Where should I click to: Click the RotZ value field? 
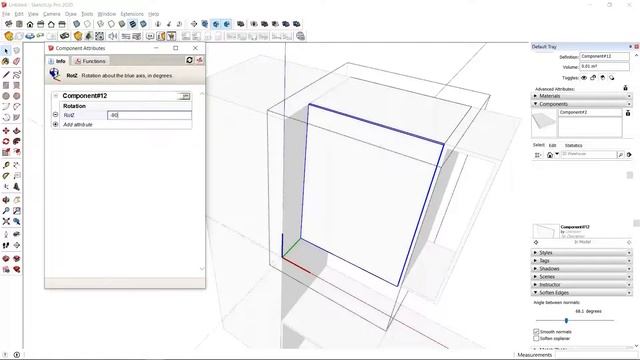(x=149, y=115)
